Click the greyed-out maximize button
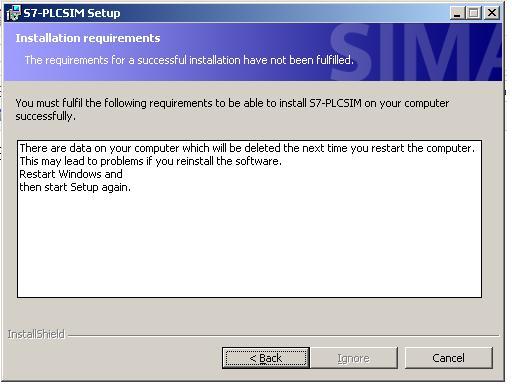 [x=473, y=13]
